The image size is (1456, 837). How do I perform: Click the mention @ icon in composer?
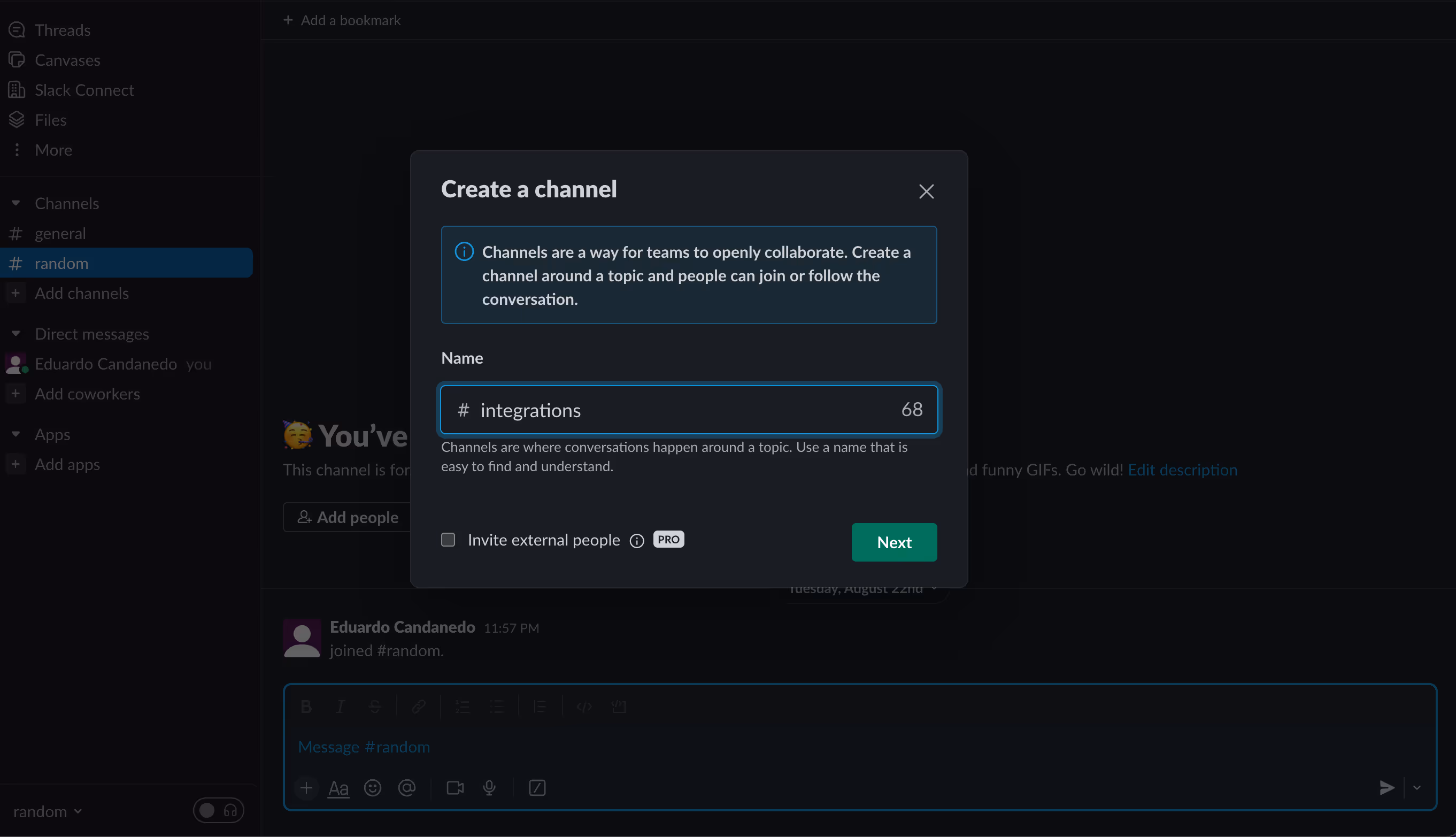pyautogui.click(x=407, y=788)
